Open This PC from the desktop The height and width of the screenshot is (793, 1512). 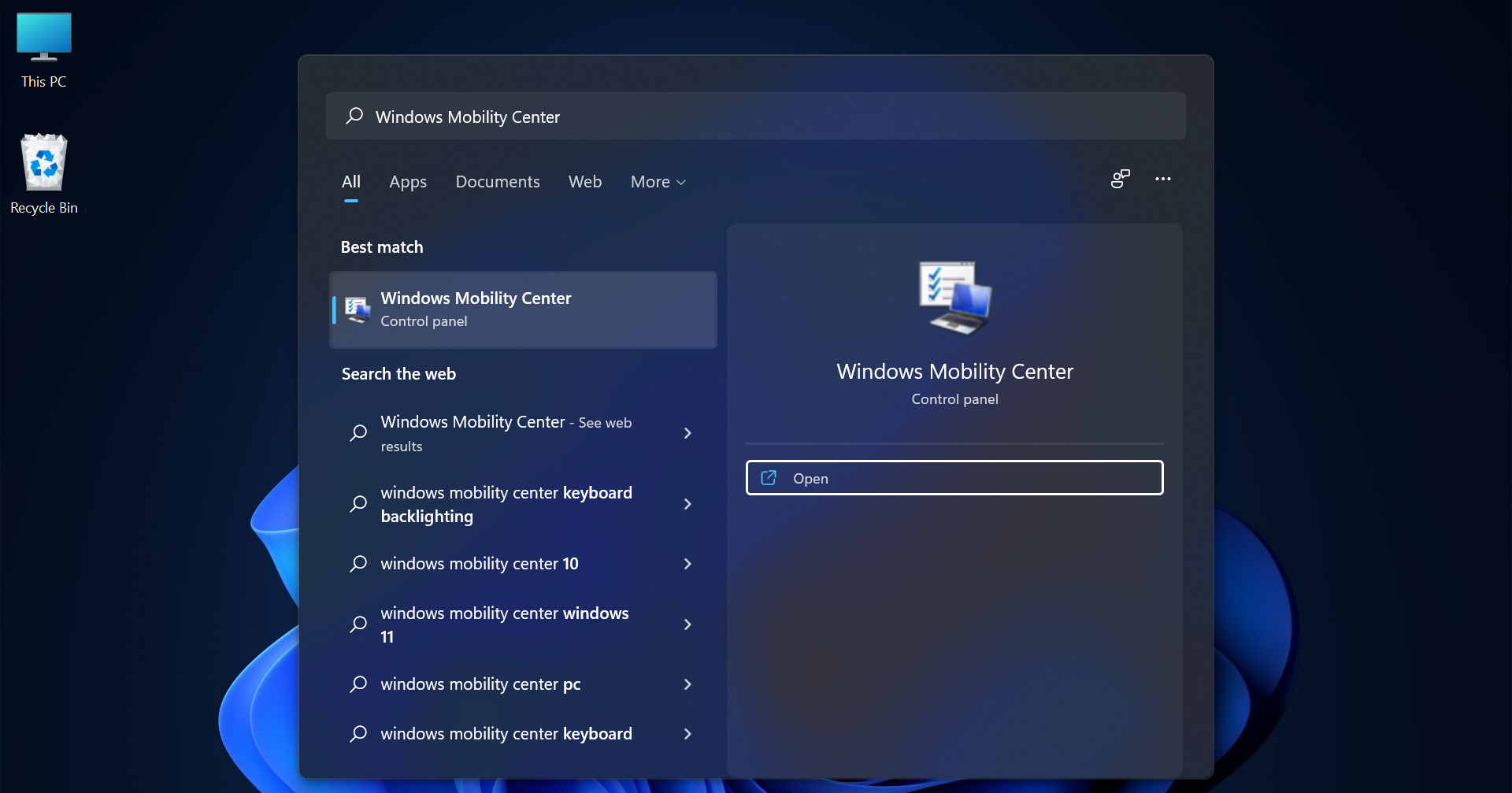43,36
